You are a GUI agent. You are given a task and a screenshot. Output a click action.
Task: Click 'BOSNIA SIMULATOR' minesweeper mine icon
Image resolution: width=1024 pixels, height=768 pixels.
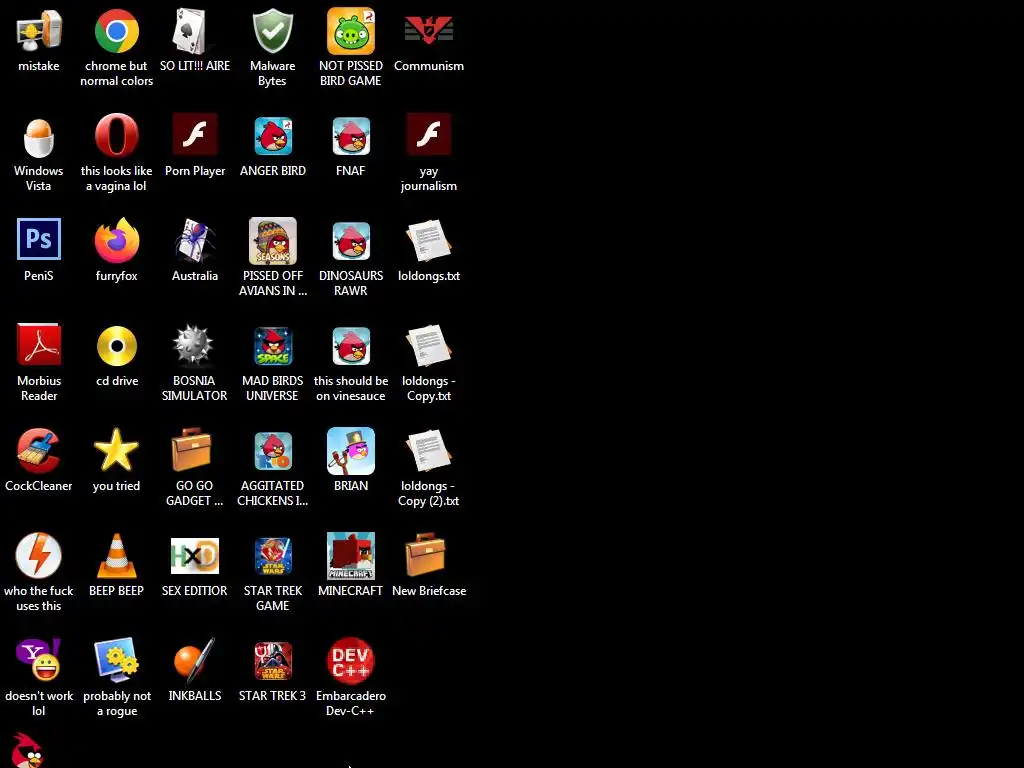pyautogui.click(x=194, y=345)
